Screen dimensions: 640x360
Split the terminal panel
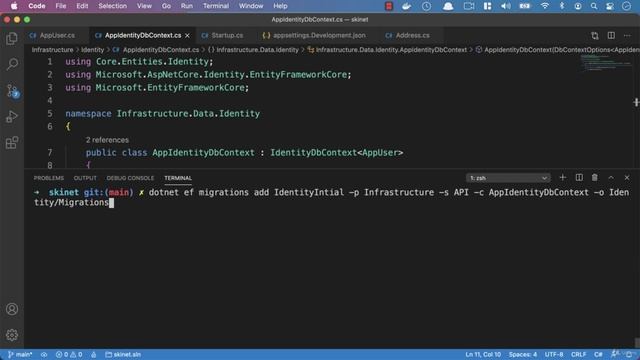coord(579,178)
